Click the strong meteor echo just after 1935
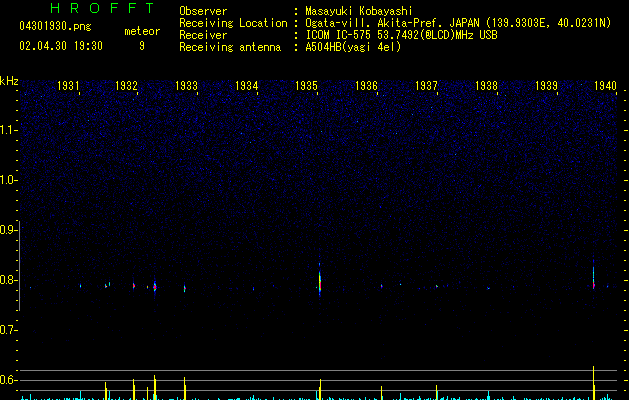Viewport: 629px width, 400px height. (x=320, y=280)
